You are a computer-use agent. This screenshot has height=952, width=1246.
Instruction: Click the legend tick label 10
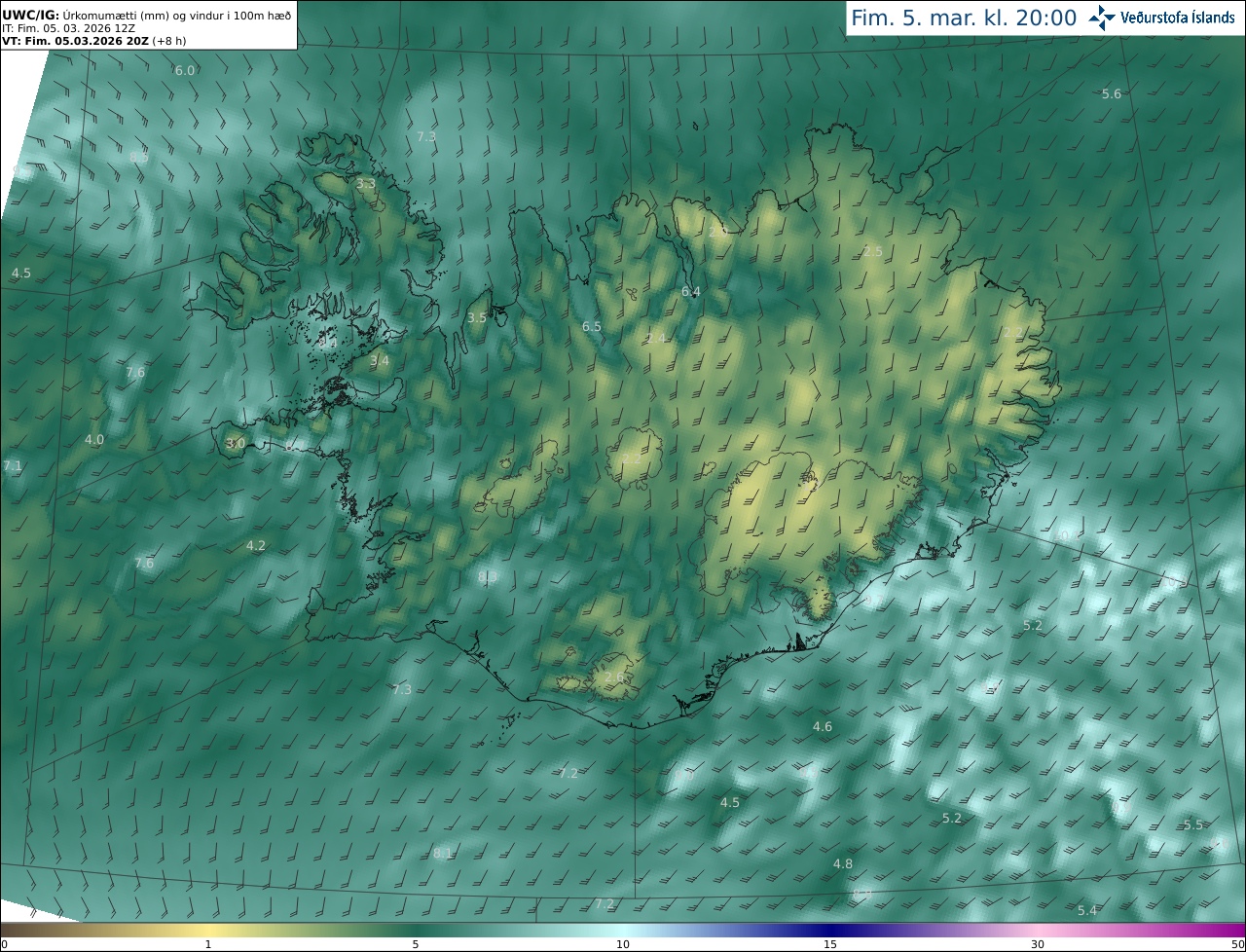pyautogui.click(x=623, y=944)
